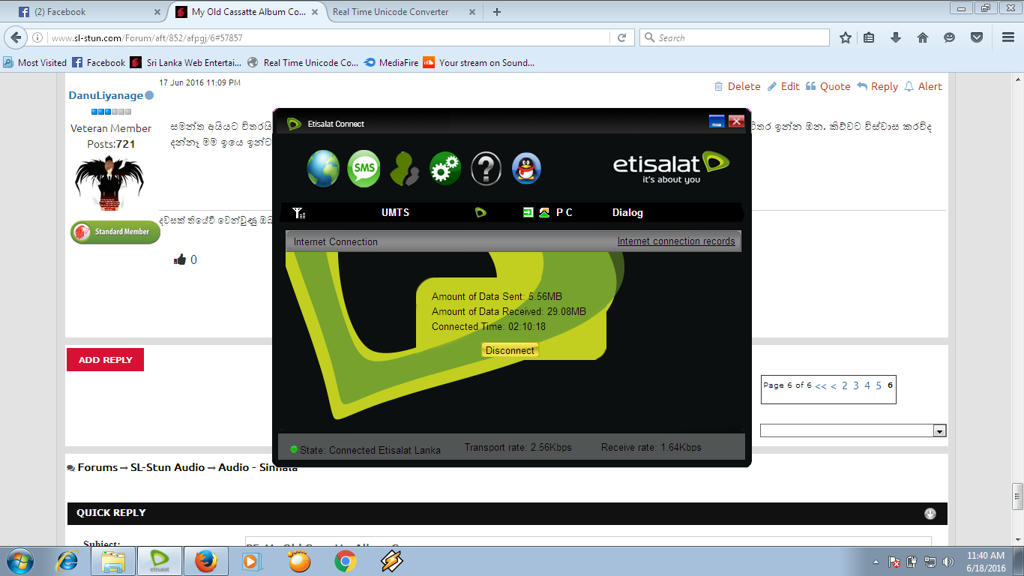The width and height of the screenshot is (1024, 576).
Task: Open DanuLiyanage's profile link
Action: 106,95
